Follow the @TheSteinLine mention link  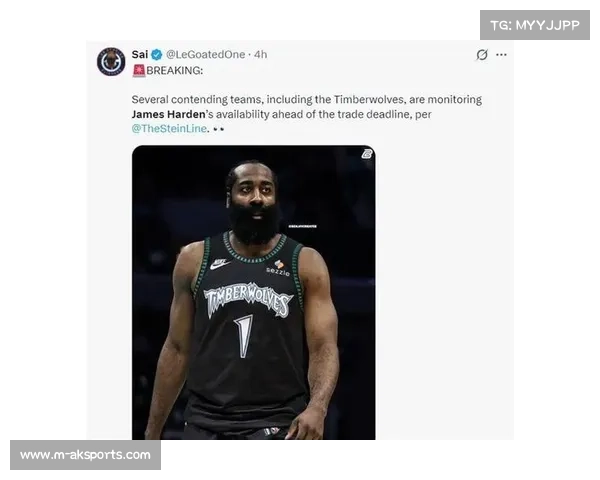point(169,129)
